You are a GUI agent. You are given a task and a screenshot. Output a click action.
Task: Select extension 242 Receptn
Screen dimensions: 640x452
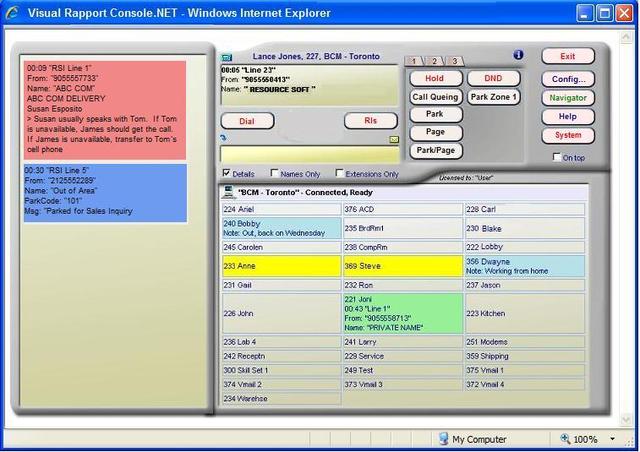[x=282, y=356]
